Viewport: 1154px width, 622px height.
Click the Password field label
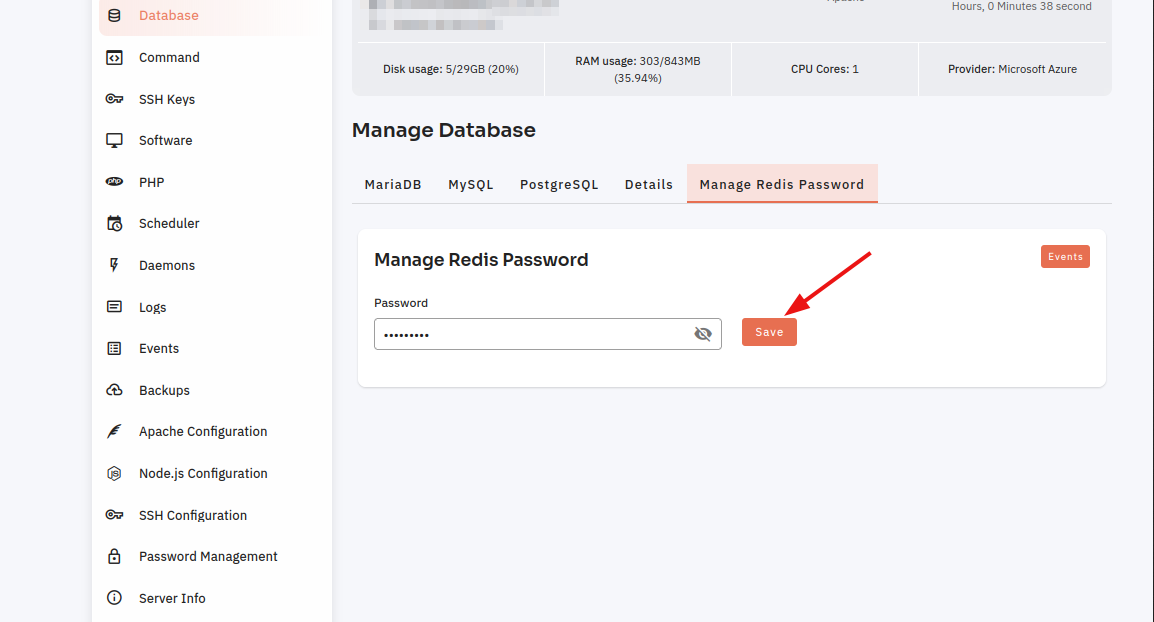click(x=400, y=303)
